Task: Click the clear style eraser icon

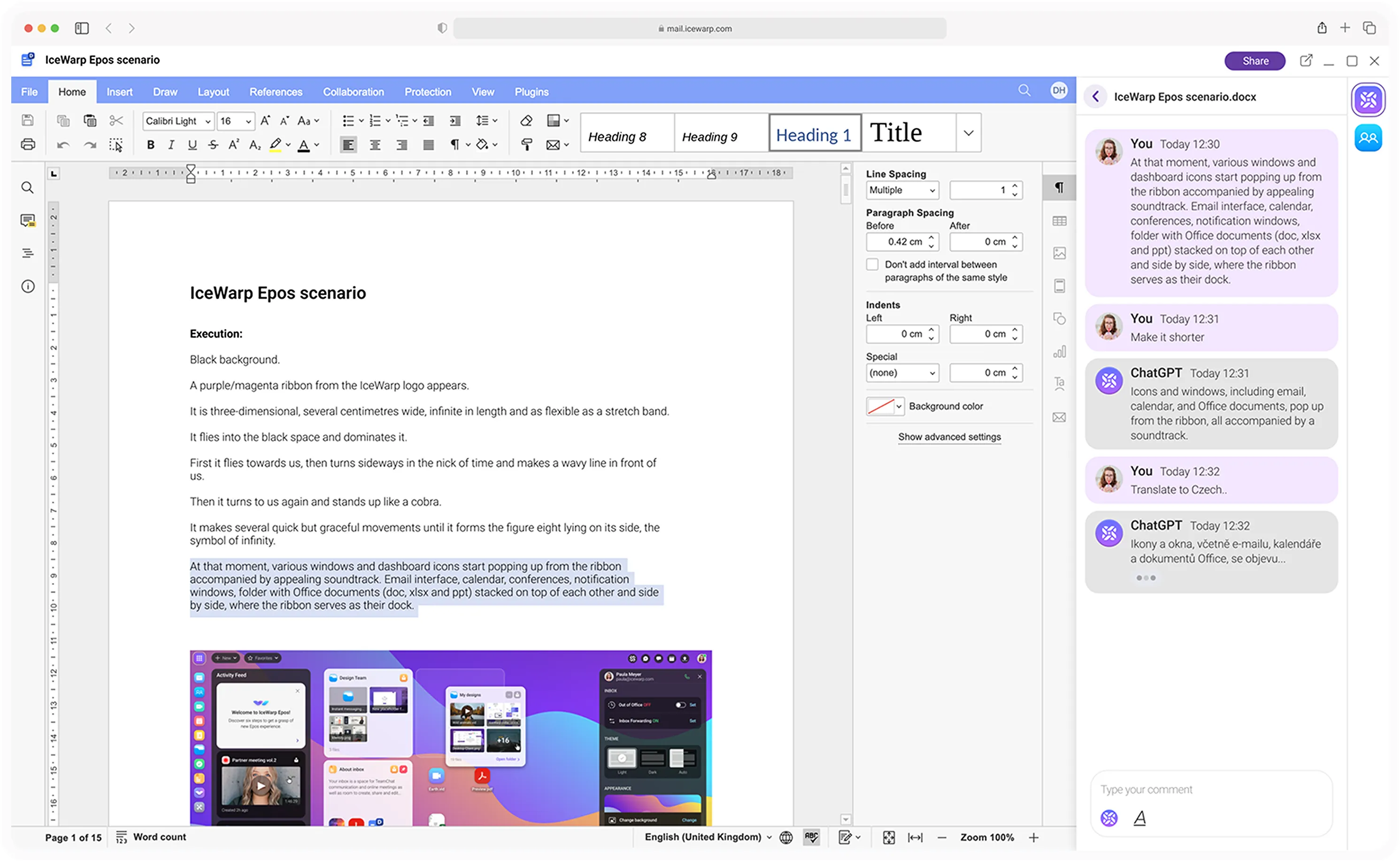Action: tap(526, 121)
